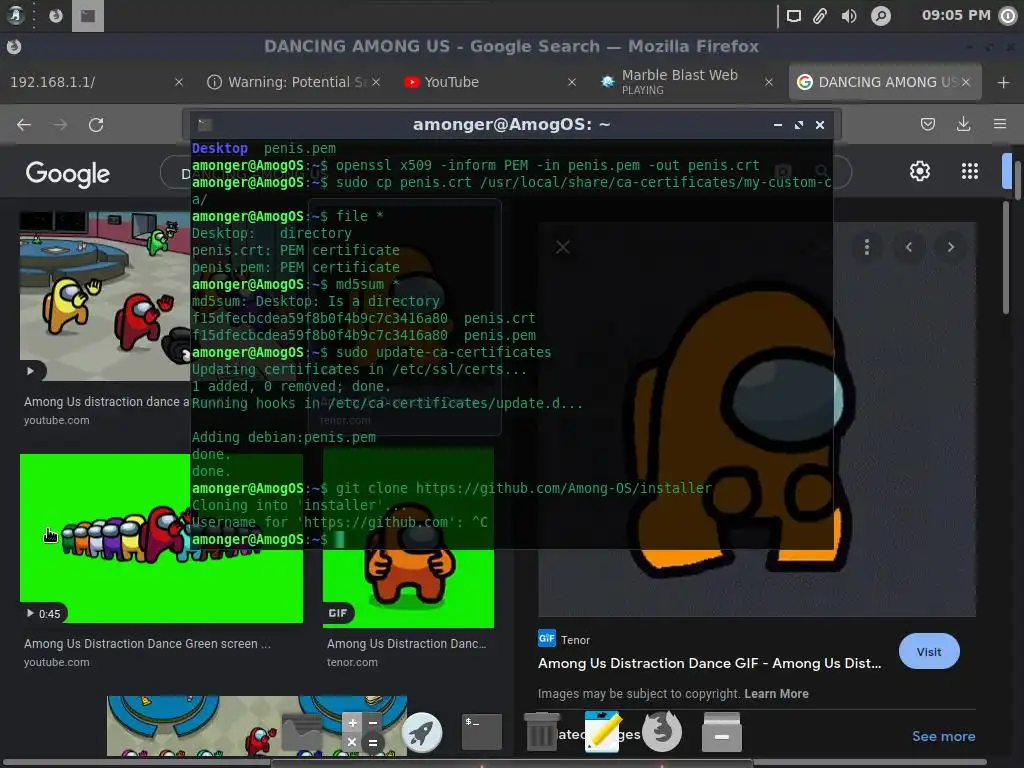Viewport: 1024px width, 768px height.
Task: Open the cafeteria dance video thumbnail
Action: point(104,296)
